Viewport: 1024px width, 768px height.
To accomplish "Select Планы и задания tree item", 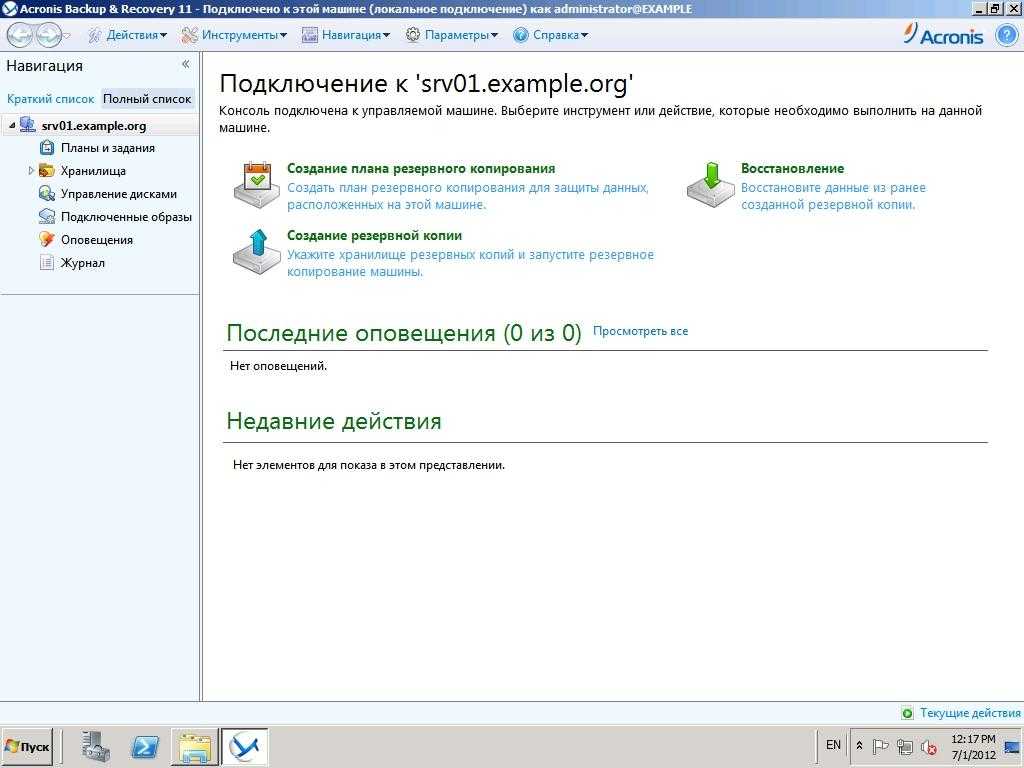I will click(x=107, y=148).
